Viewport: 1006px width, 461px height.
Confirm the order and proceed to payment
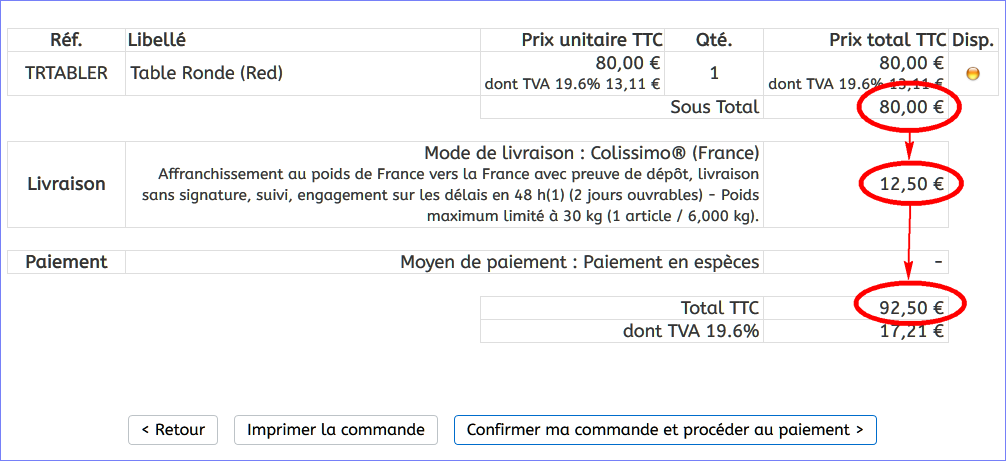(665, 430)
